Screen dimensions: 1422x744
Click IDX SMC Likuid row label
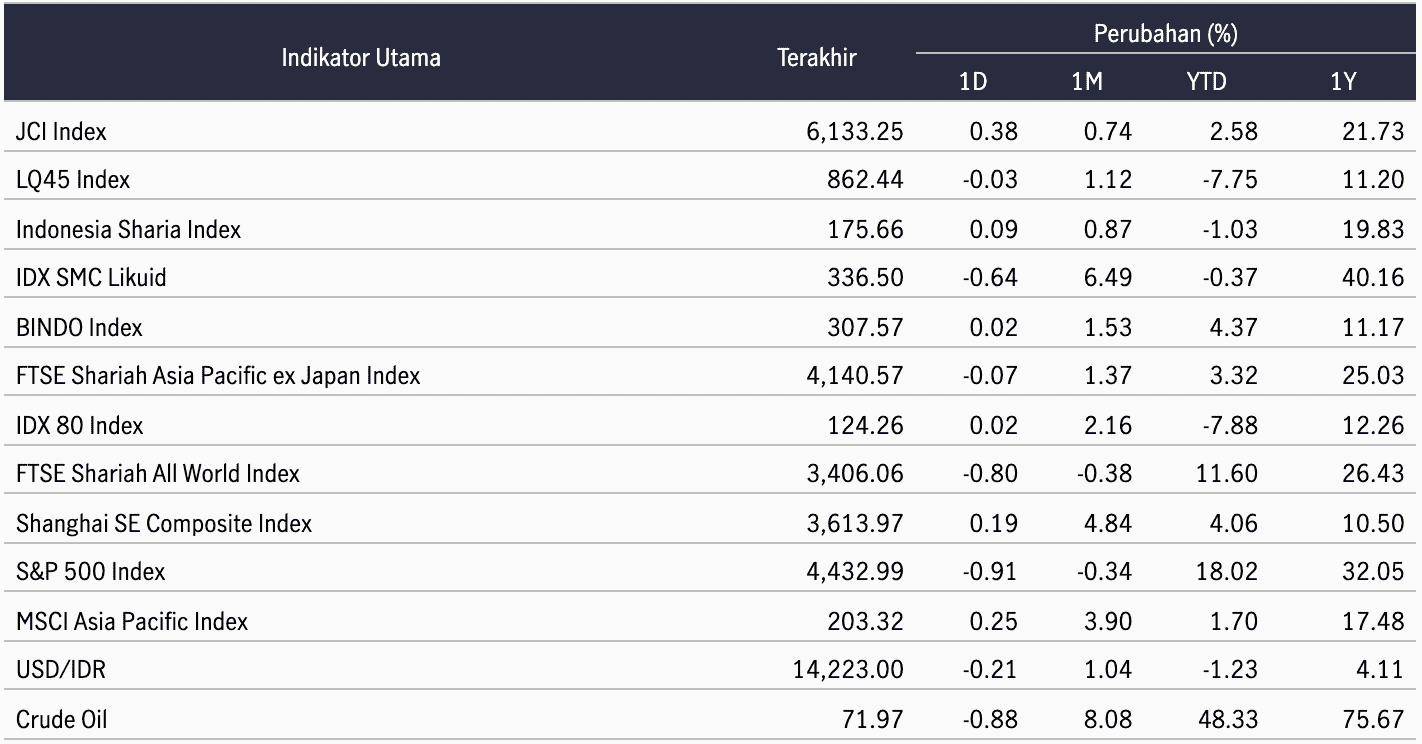[91, 278]
